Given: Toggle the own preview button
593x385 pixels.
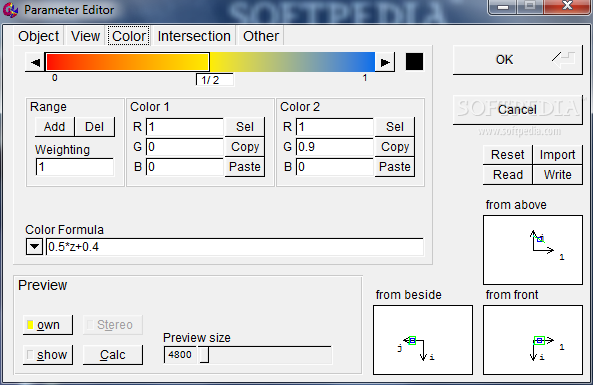Looking at the screenshot, I should [48, 325].
